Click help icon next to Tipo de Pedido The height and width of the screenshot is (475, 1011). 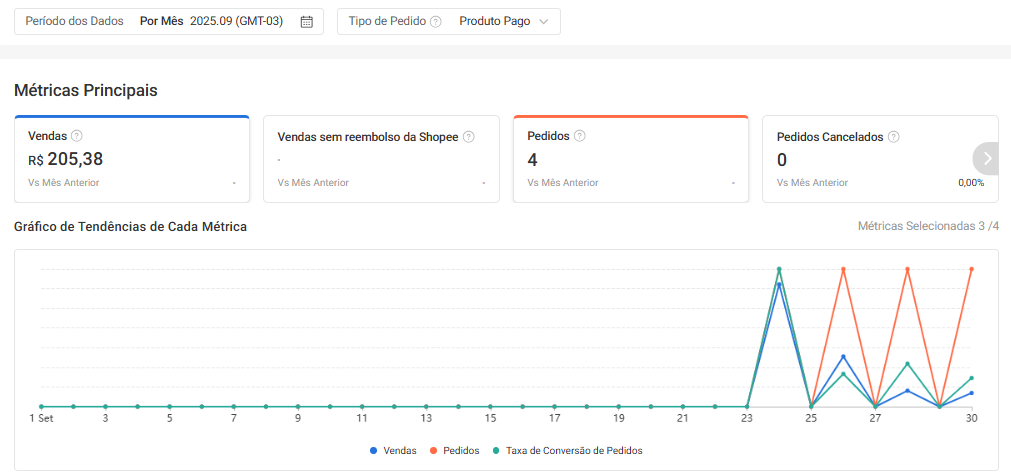coord(436,21)
